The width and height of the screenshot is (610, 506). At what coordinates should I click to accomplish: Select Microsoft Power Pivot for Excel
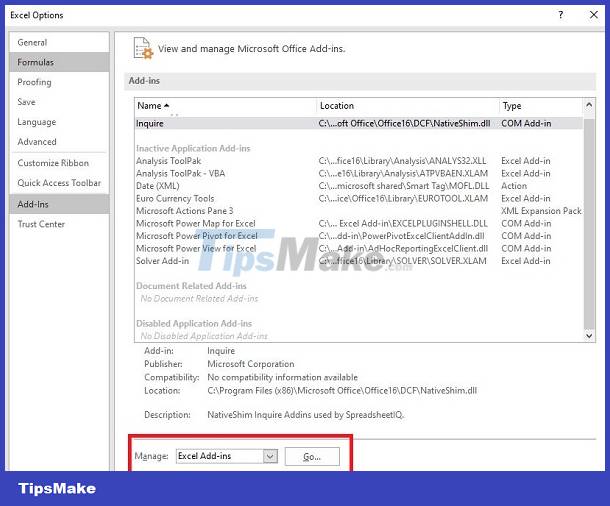click(x=359, y=236)
